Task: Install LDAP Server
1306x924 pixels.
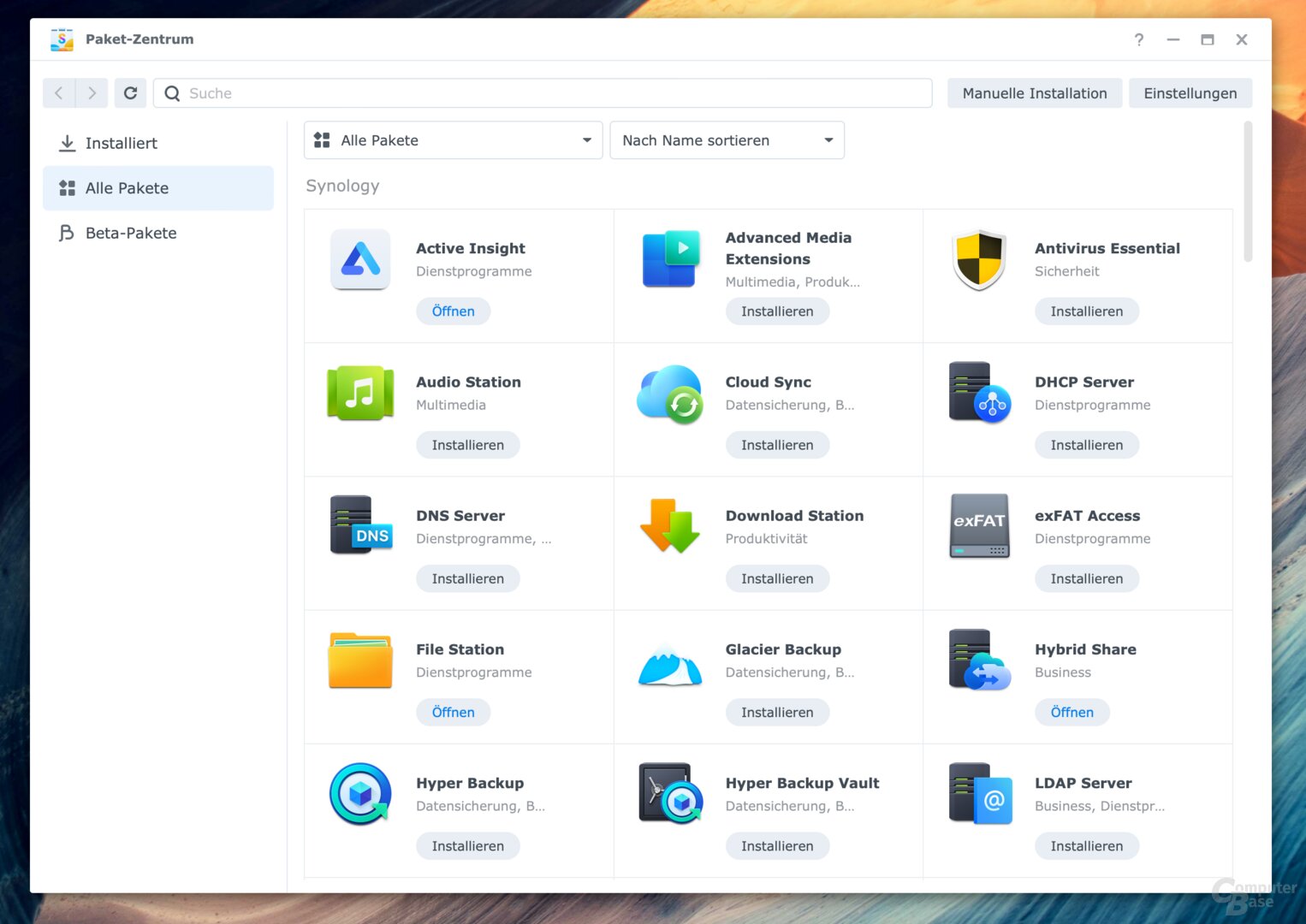Action: click(x=1087, y=845)
